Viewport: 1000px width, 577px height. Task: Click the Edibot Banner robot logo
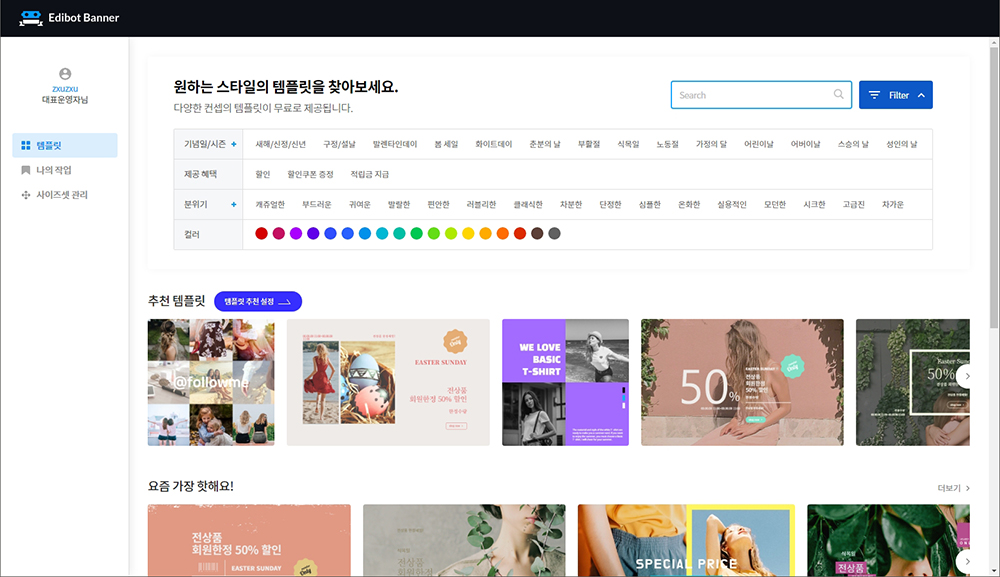tap(31, 18)
